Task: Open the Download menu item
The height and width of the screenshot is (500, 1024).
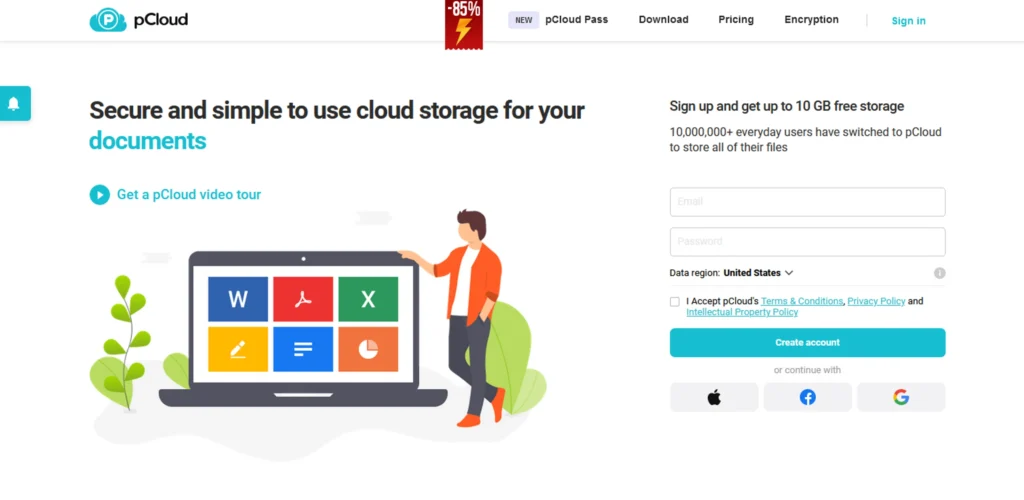Action: tap(664, 20)
